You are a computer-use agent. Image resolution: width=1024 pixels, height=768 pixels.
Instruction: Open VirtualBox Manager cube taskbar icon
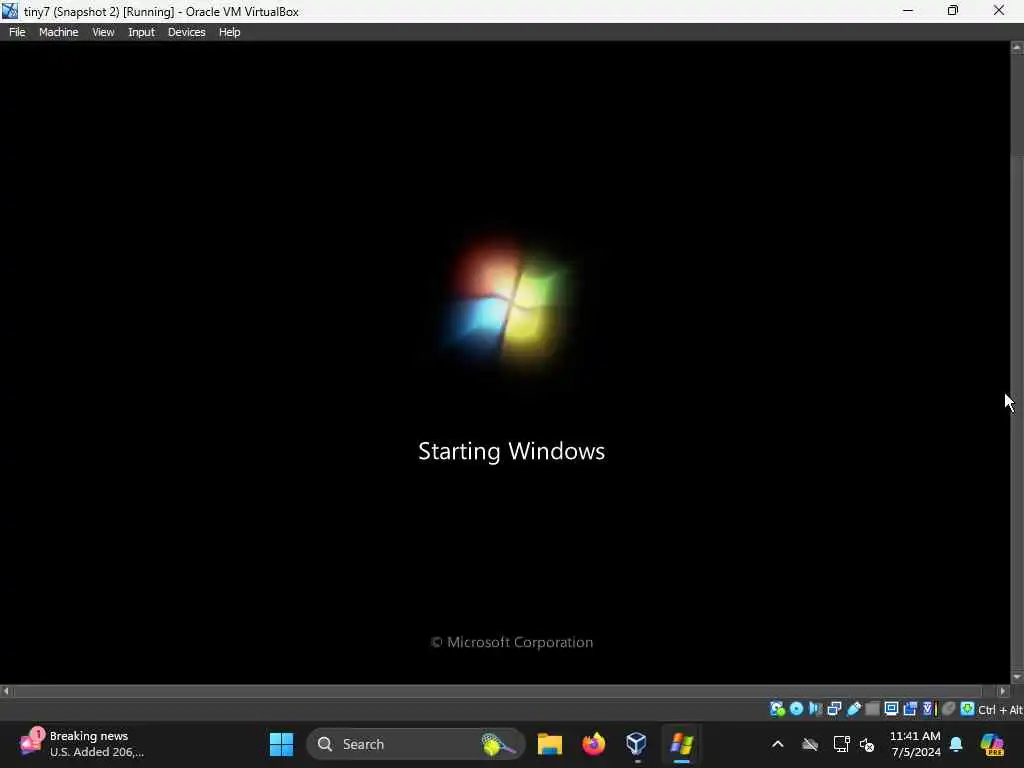(636, 744)
